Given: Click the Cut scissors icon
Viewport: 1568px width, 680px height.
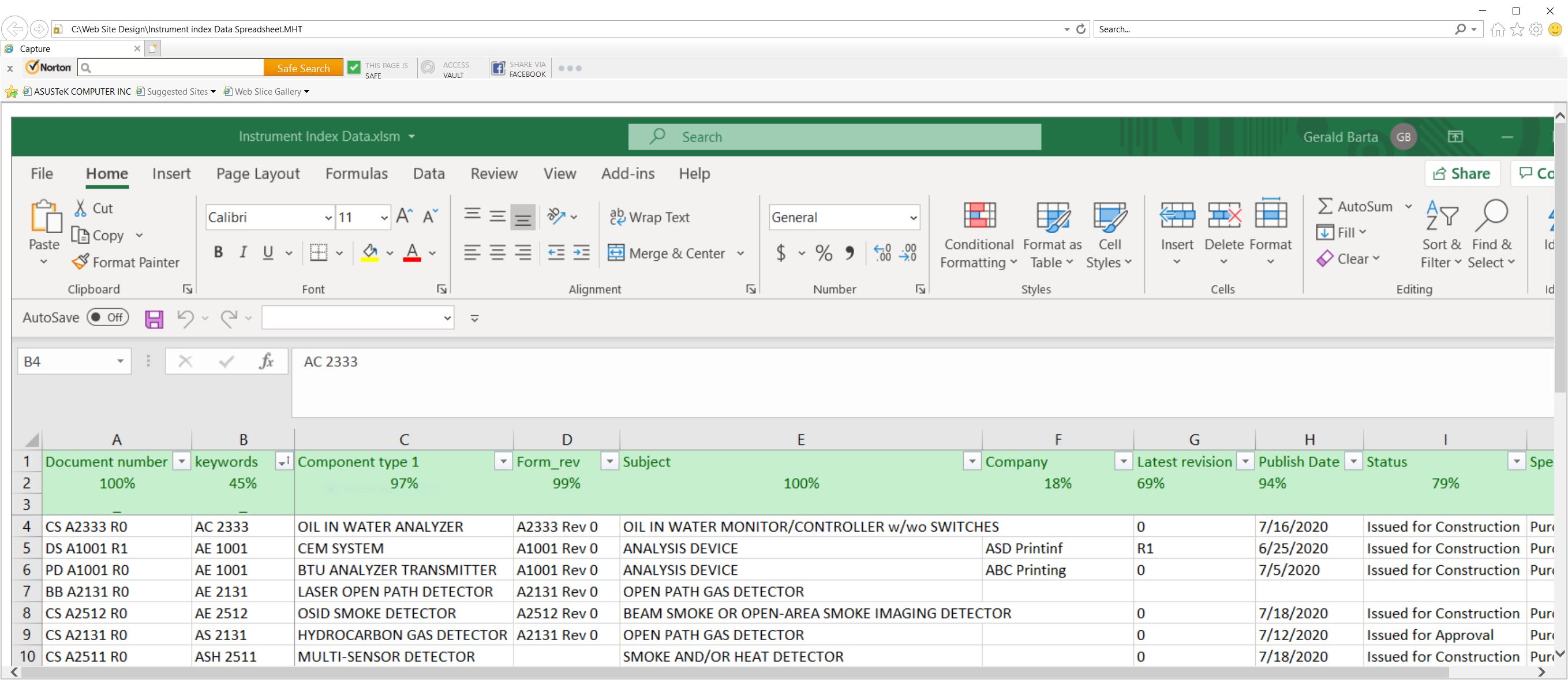Looking at the screenshot, I should [80, 208].
